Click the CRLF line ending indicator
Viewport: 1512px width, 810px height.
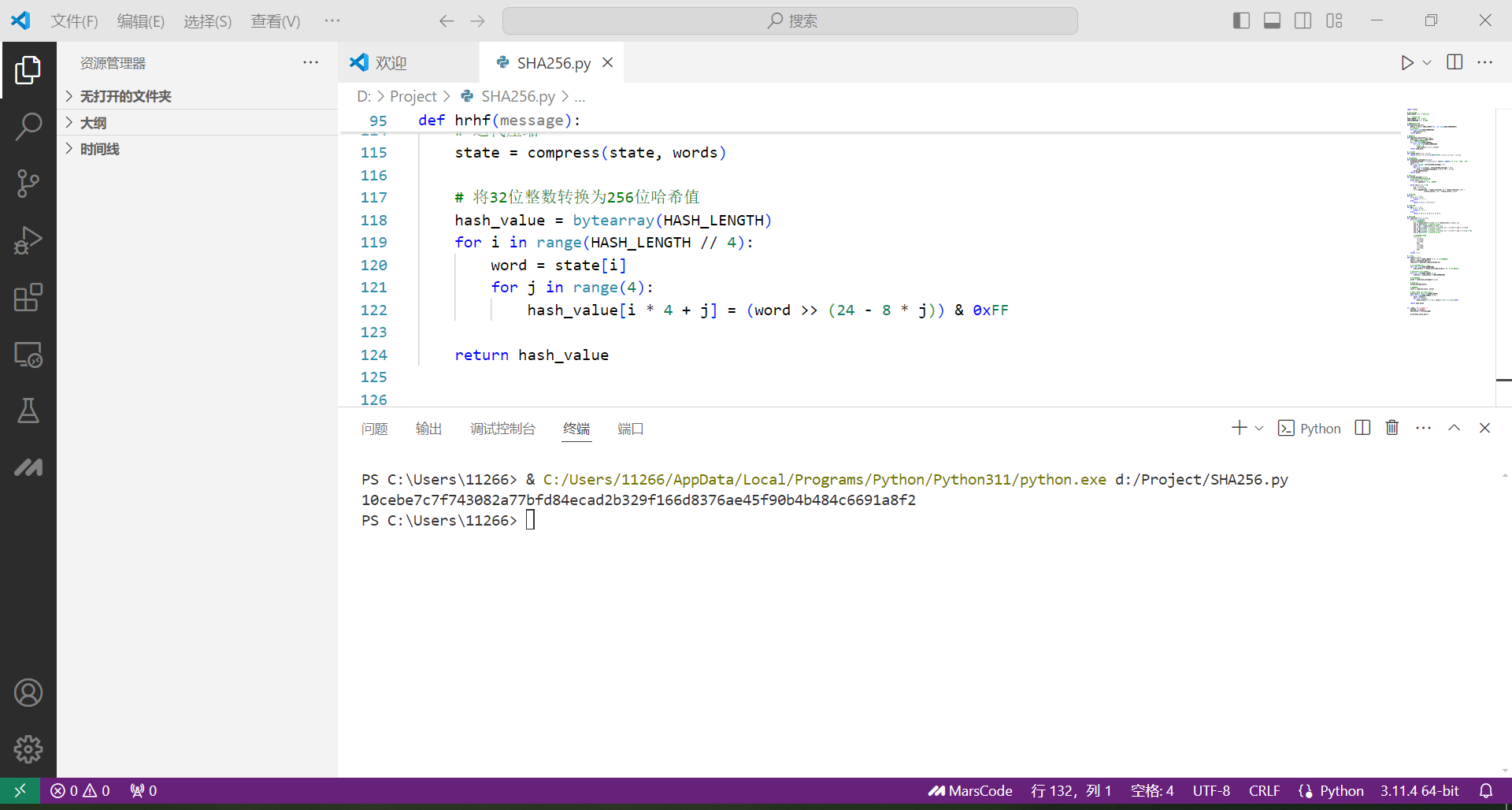pos(1264,790)
